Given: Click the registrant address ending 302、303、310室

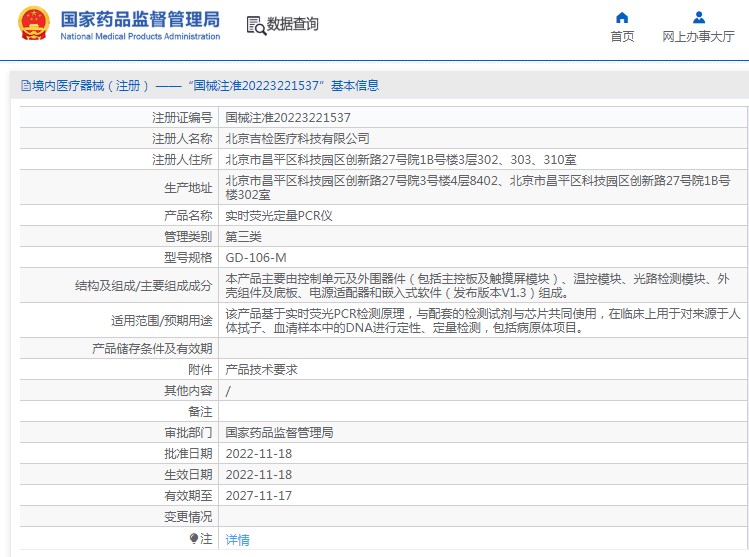Looking at the screenshot, I should tap(400, 160).
